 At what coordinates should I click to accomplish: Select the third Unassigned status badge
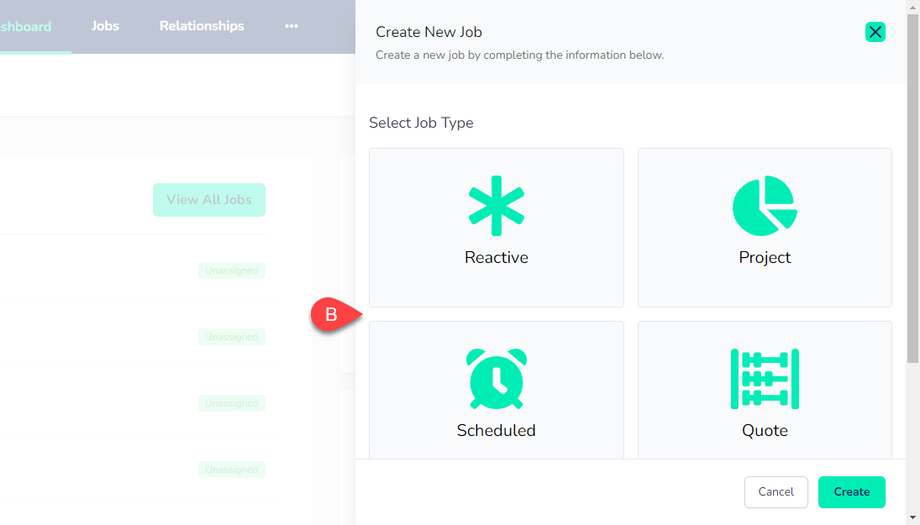pyautogui.click(x=232, y=403)
